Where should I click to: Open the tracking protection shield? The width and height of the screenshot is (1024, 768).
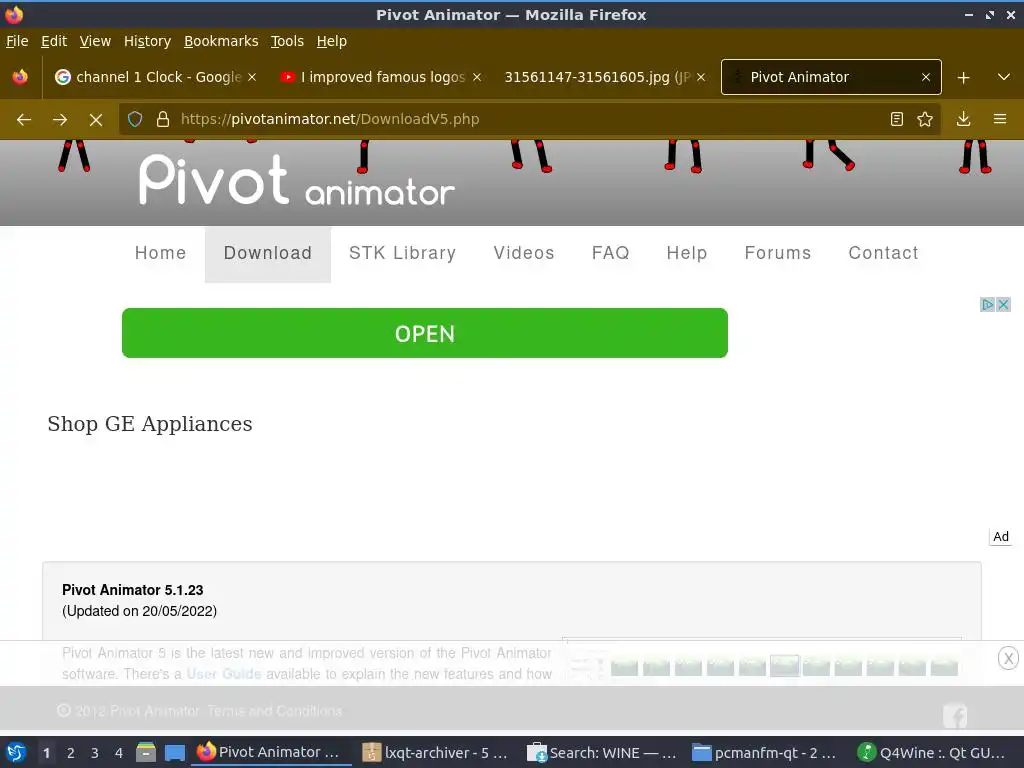click(x=135, y=120)
